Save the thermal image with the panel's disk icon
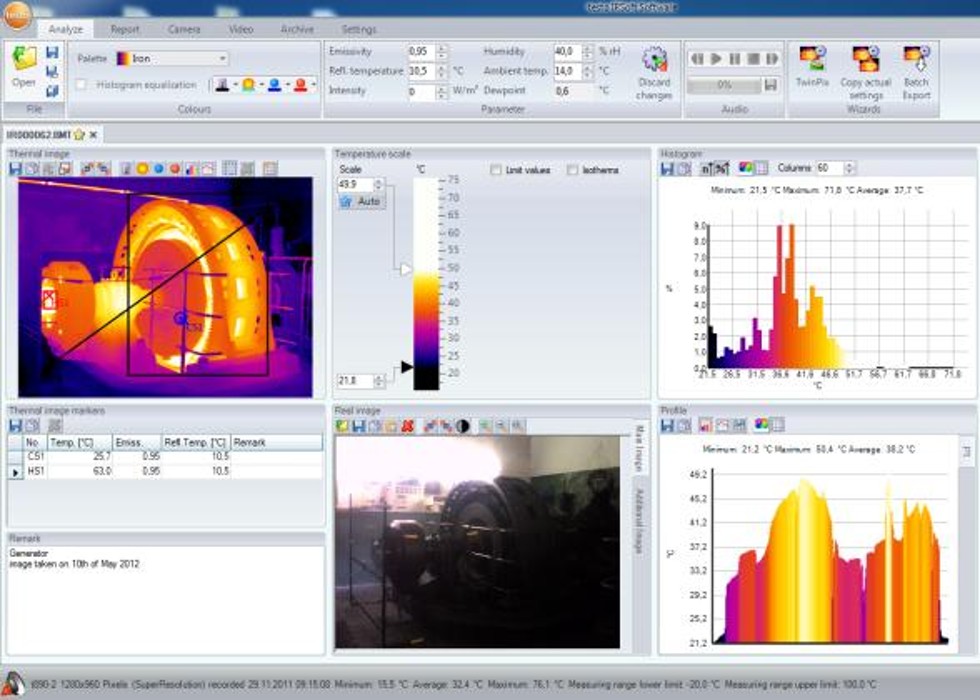The width and height of the screenshot is (980, 700). 15,169
